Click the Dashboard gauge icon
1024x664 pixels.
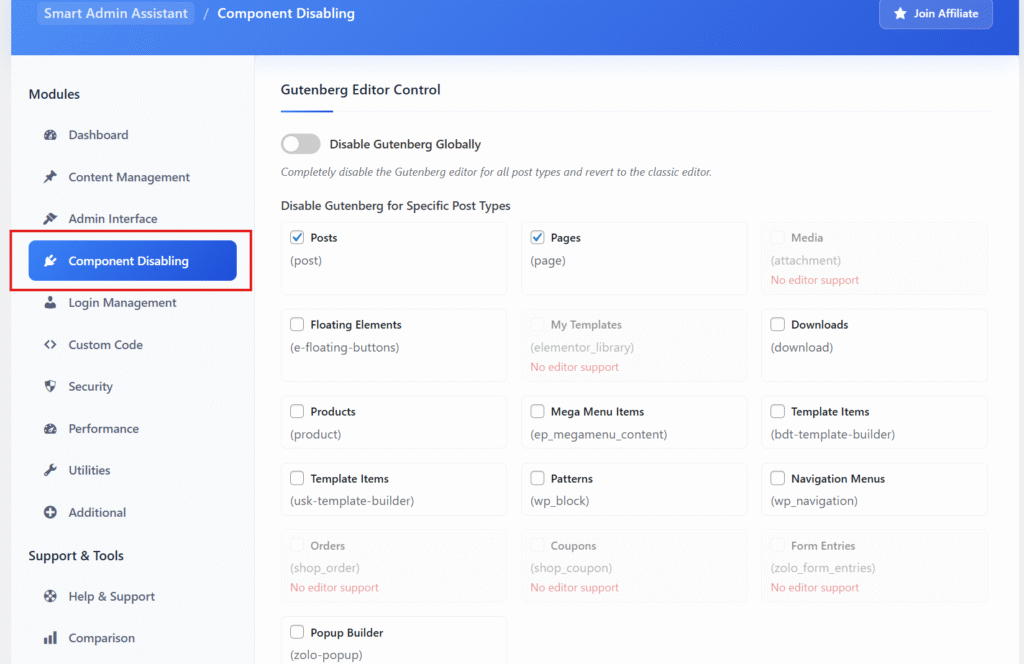point(50,135)
